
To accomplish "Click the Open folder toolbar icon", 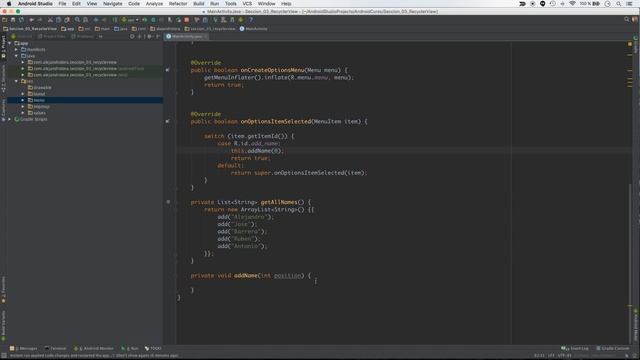I will pos(4,20).
